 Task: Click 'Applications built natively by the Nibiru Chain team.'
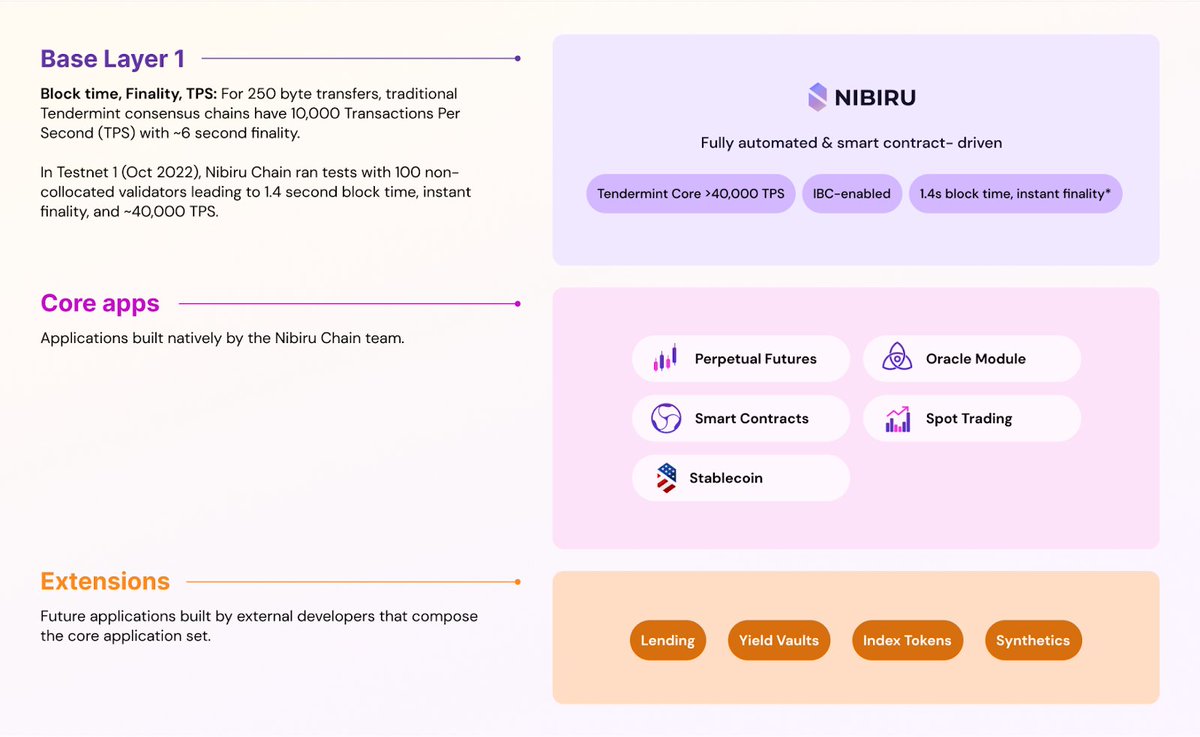coord(222,338)
